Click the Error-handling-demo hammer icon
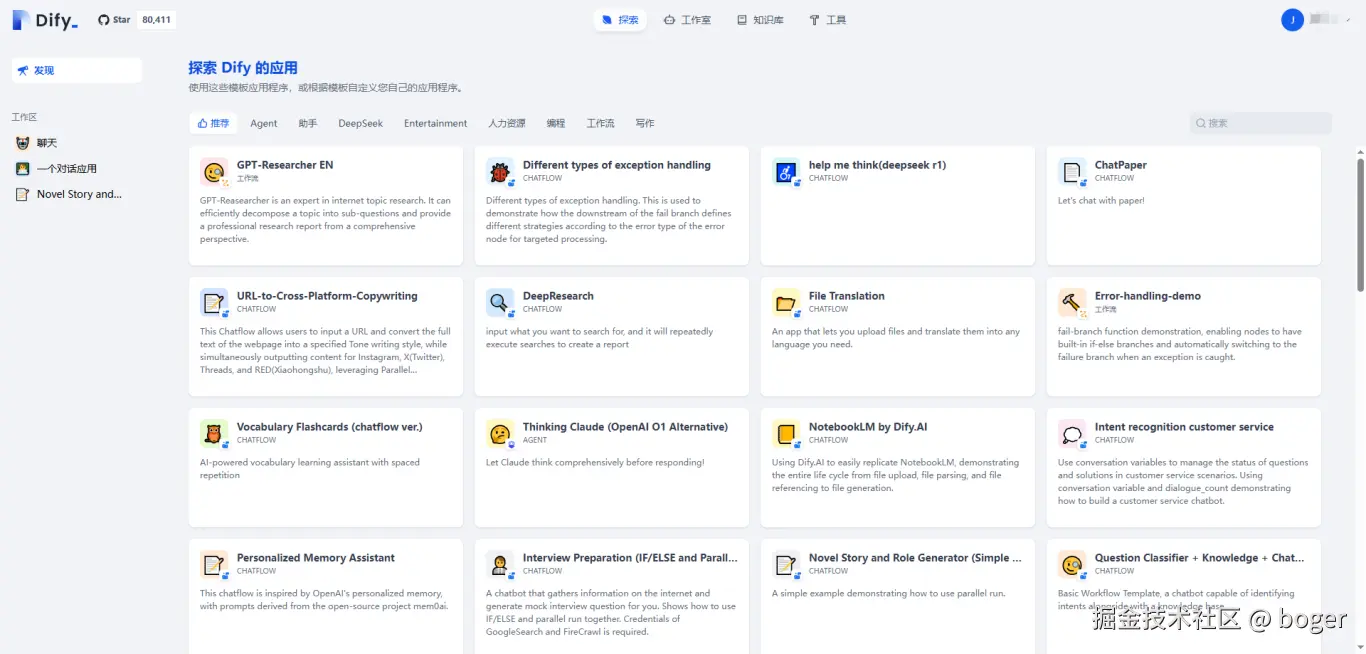The image size is (1366, 654). tap(1072, 303)
